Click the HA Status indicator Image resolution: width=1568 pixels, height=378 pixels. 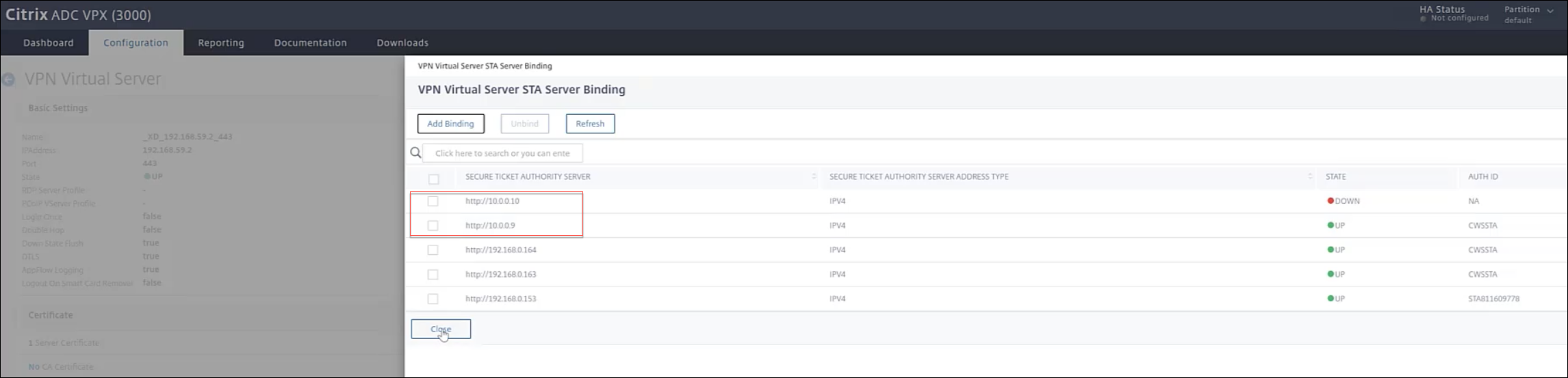(x=1454, y=14)
